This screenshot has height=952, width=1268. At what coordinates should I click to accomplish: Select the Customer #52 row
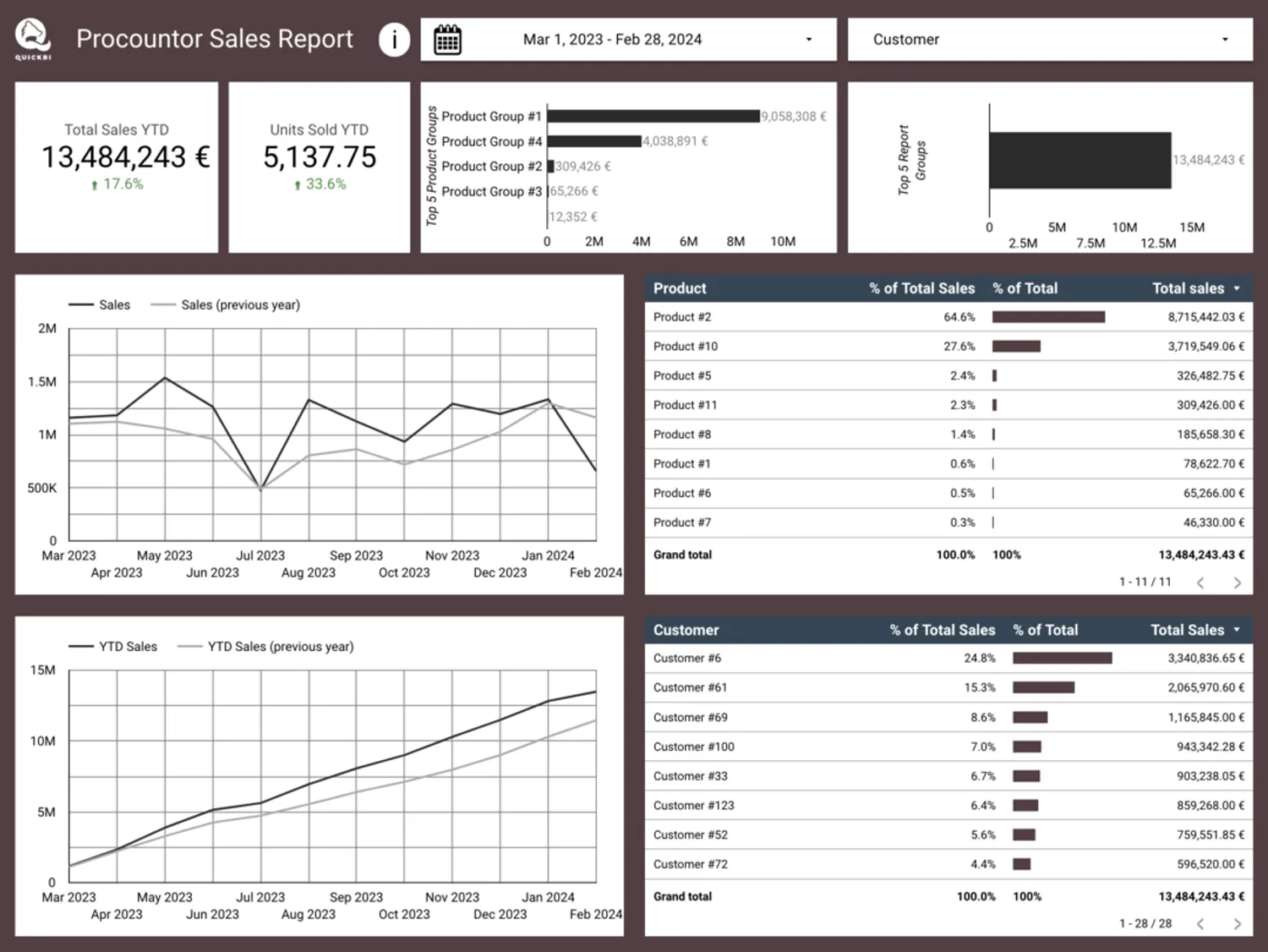click(x=948, y=835)
